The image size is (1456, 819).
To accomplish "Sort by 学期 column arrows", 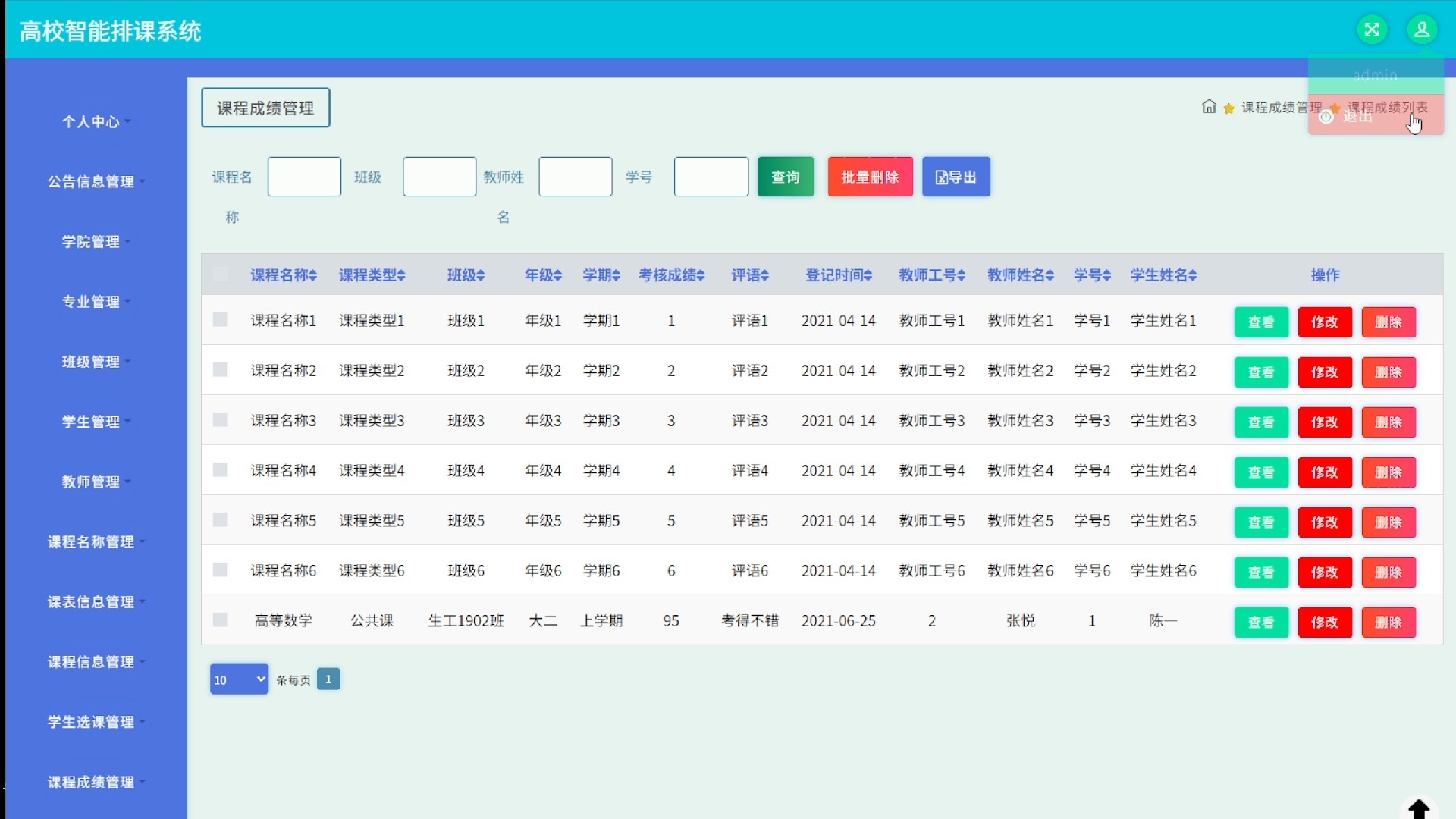I will 616,275.
